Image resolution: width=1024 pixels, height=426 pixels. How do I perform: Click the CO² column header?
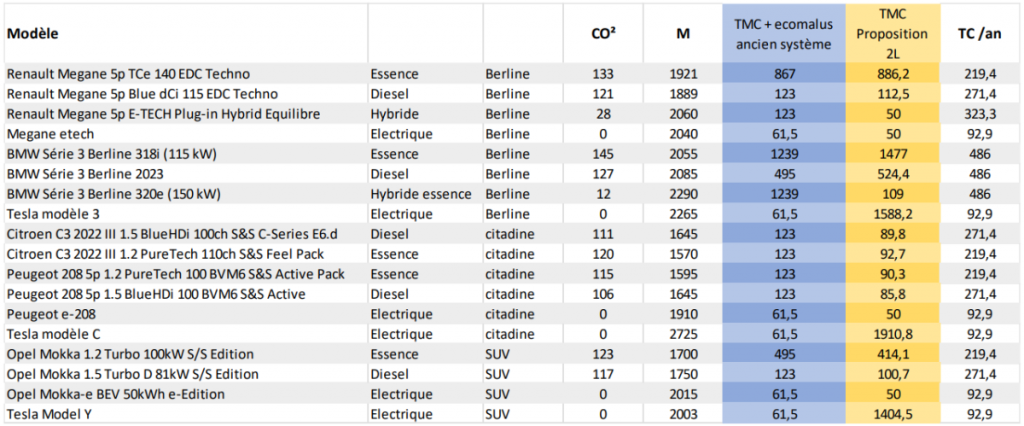[603, 34]
